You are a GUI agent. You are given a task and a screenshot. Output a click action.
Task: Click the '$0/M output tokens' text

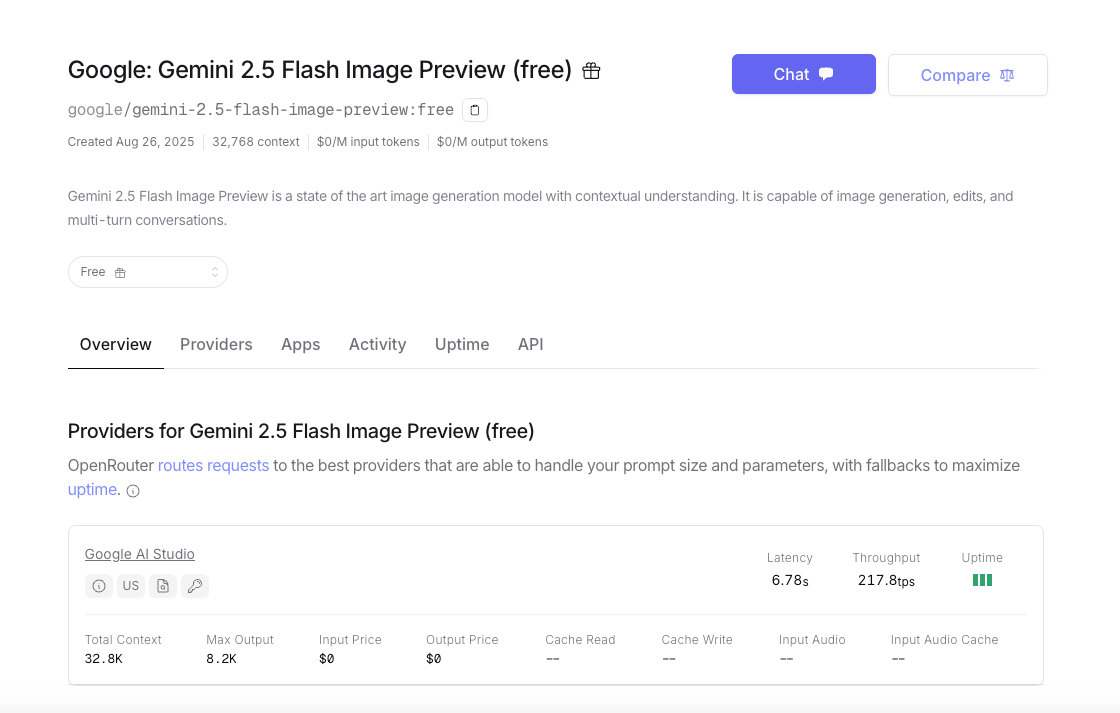coord(493,142)
